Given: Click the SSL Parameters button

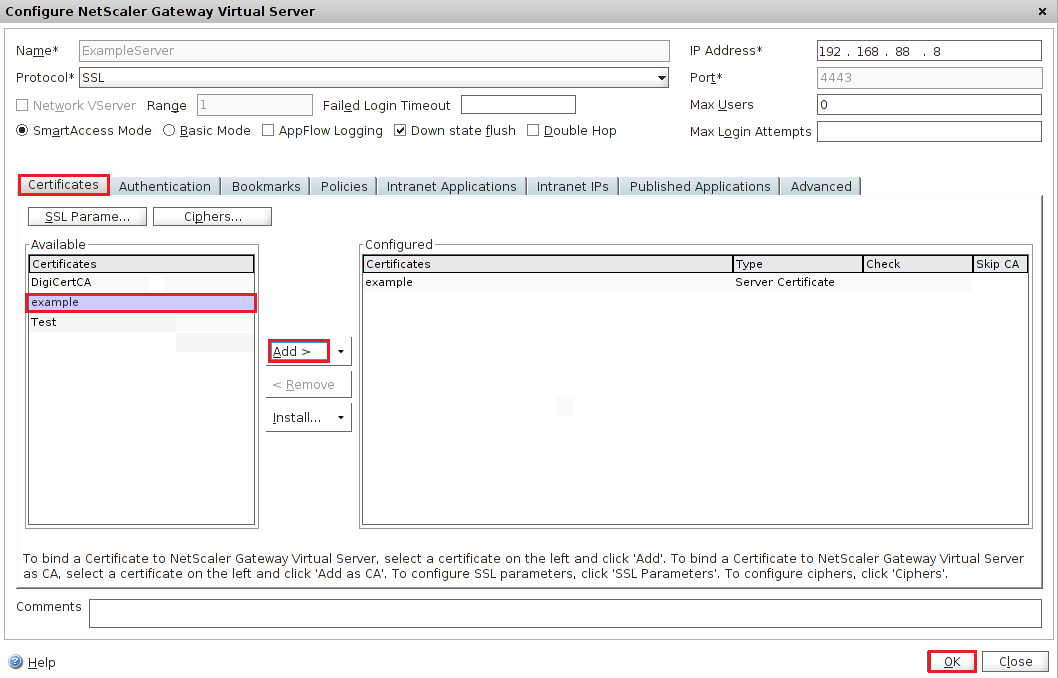Looking at the screenshot, I should point(87,217).
